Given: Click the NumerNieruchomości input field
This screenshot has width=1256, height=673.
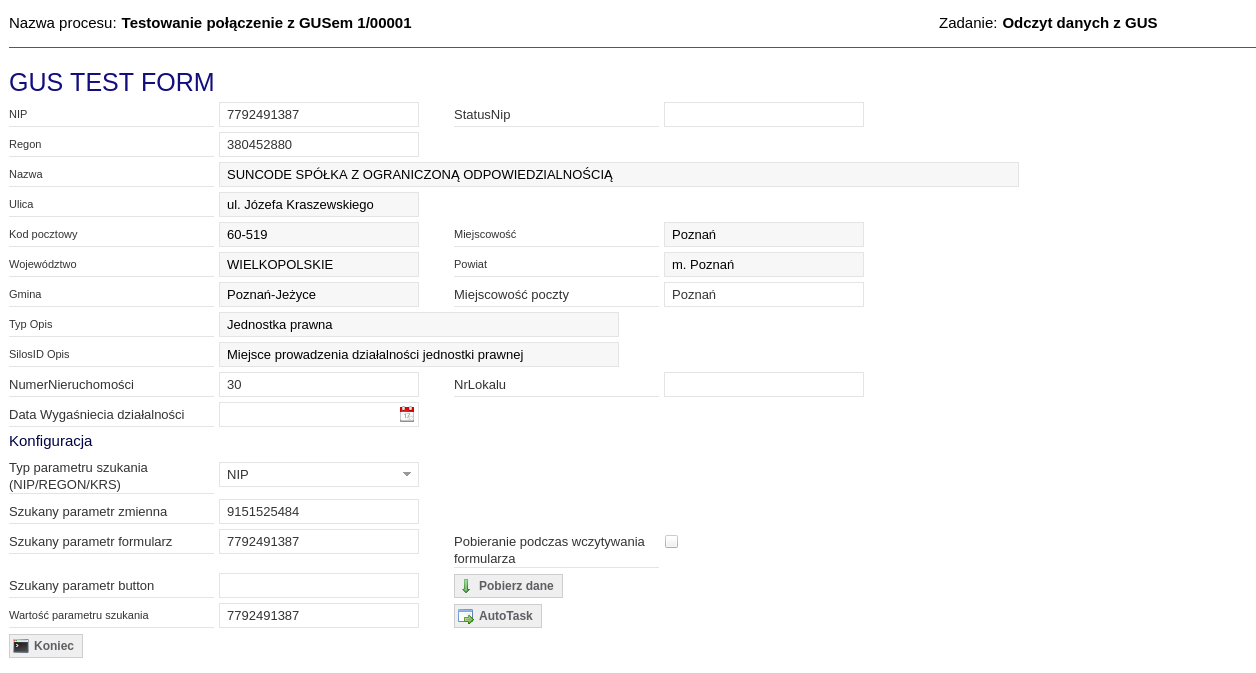Looking at the screenshot, I should [319, 384].
